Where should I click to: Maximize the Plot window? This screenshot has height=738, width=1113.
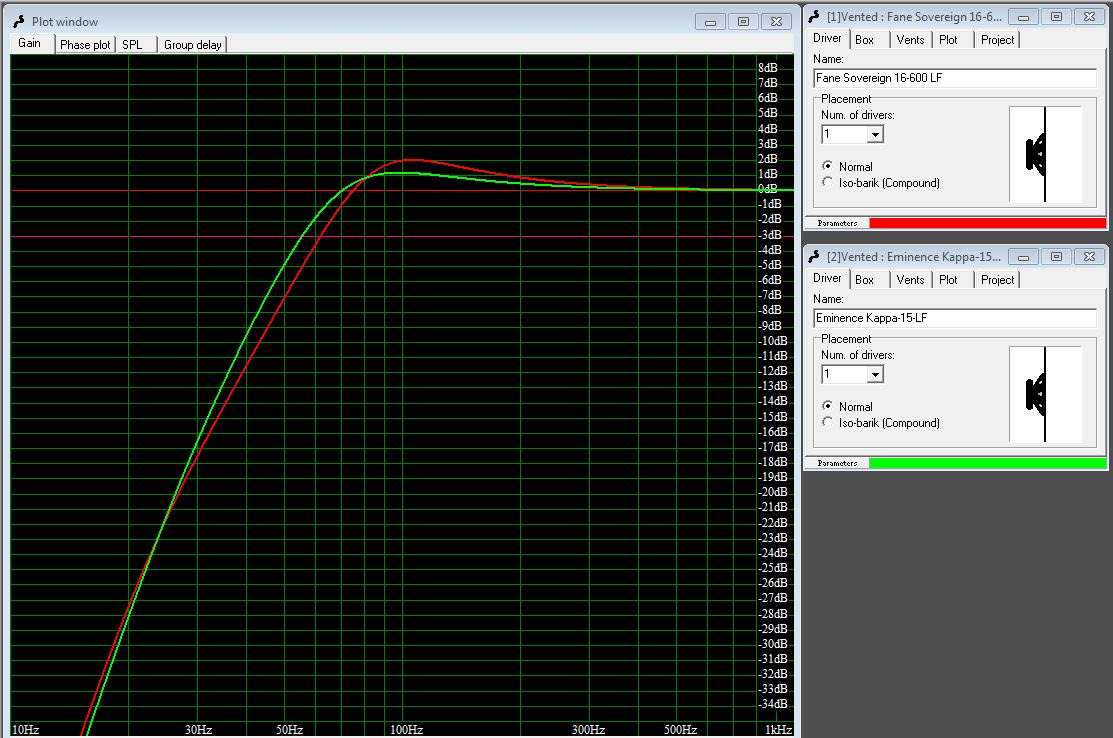743,21
